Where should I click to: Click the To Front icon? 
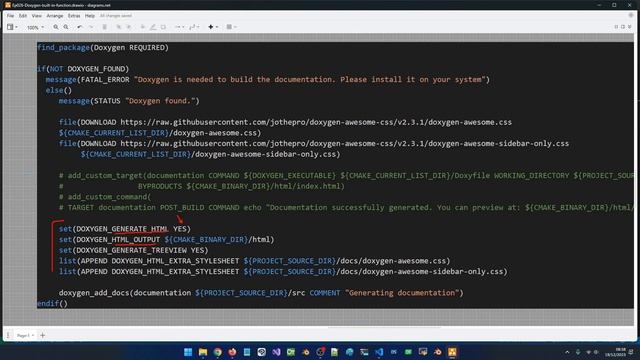[118, 27]
